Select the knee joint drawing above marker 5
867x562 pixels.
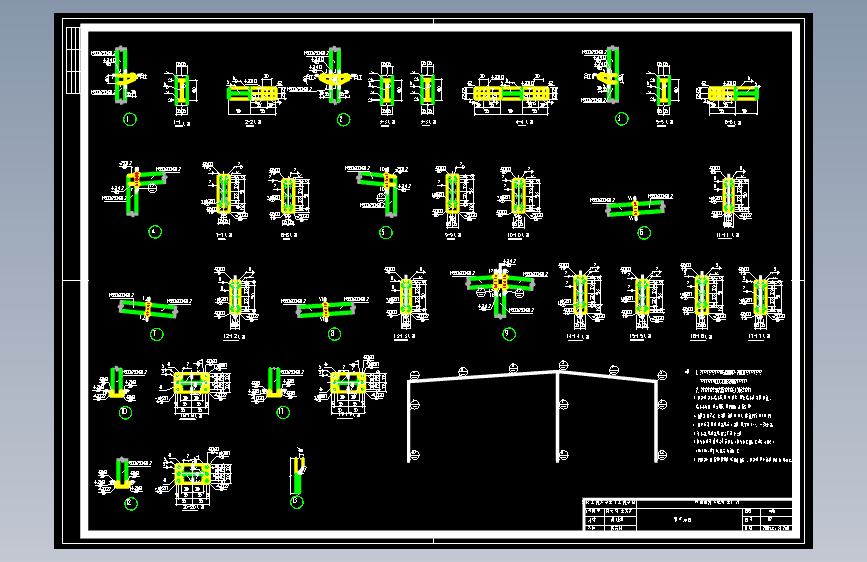click(379, 191)
